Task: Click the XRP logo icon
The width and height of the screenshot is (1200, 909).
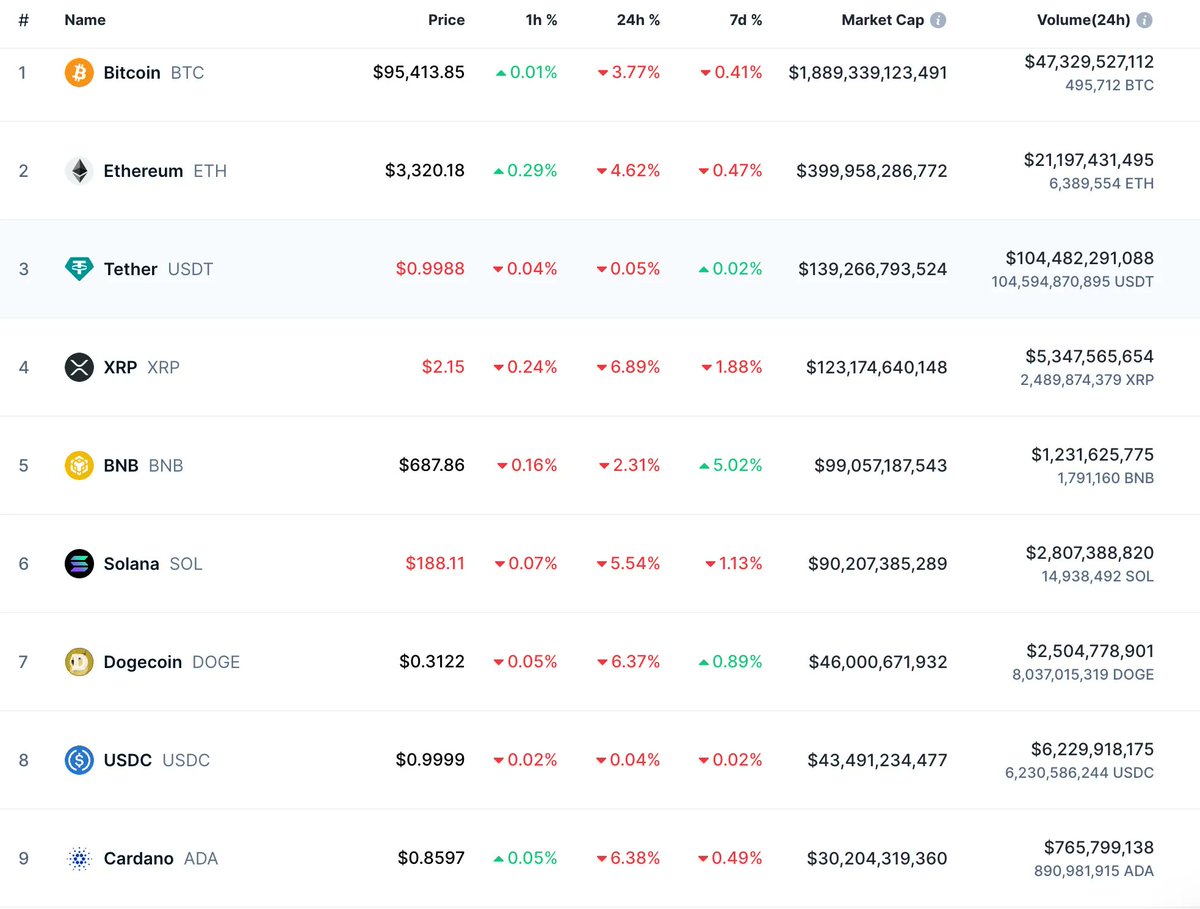Action: (x=79, y=367)
